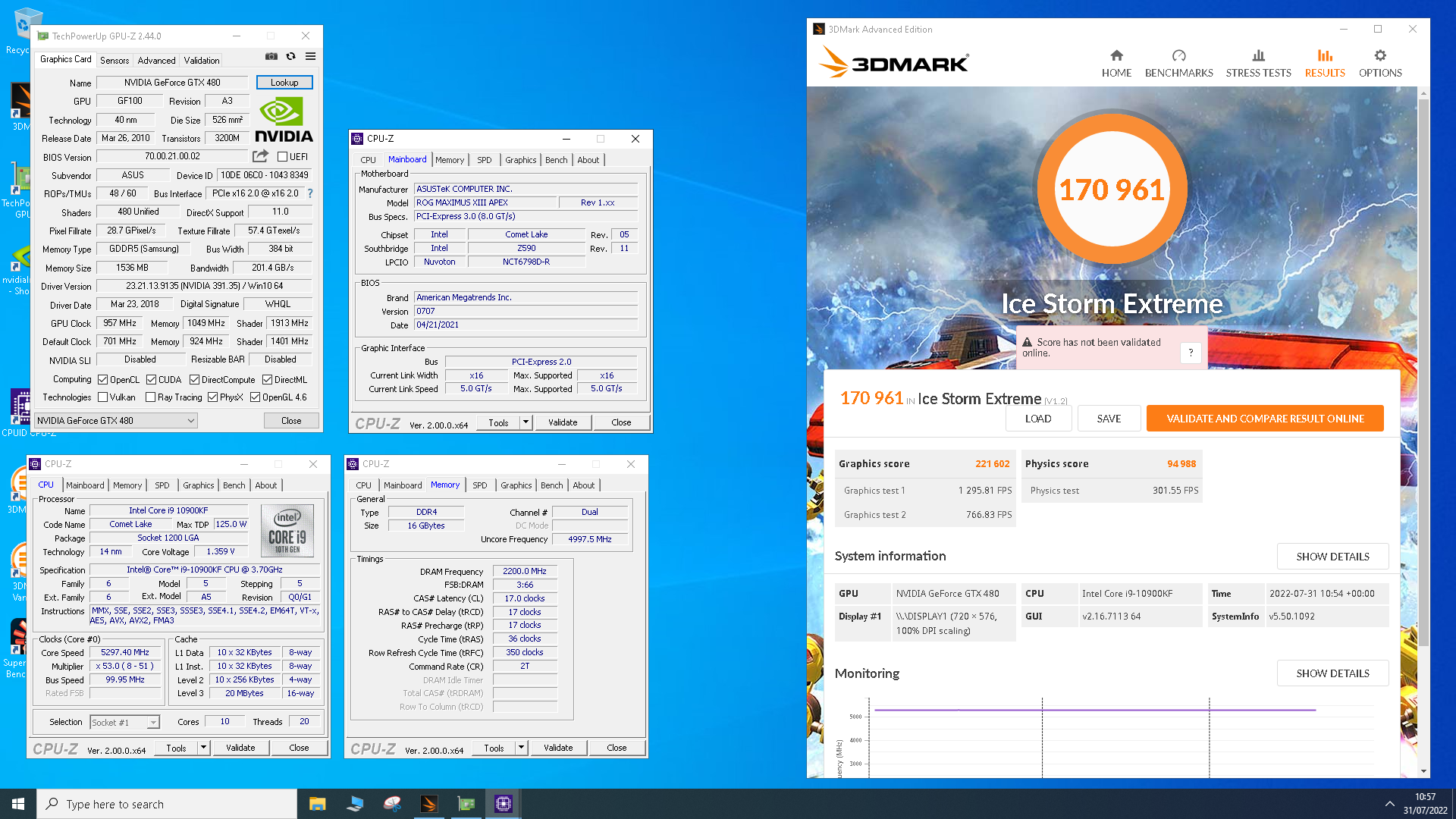The image size is (1456, 819).
Task: Open SPD tab in CPU-Z Mainboard window
Action: (x=484, y=160)
